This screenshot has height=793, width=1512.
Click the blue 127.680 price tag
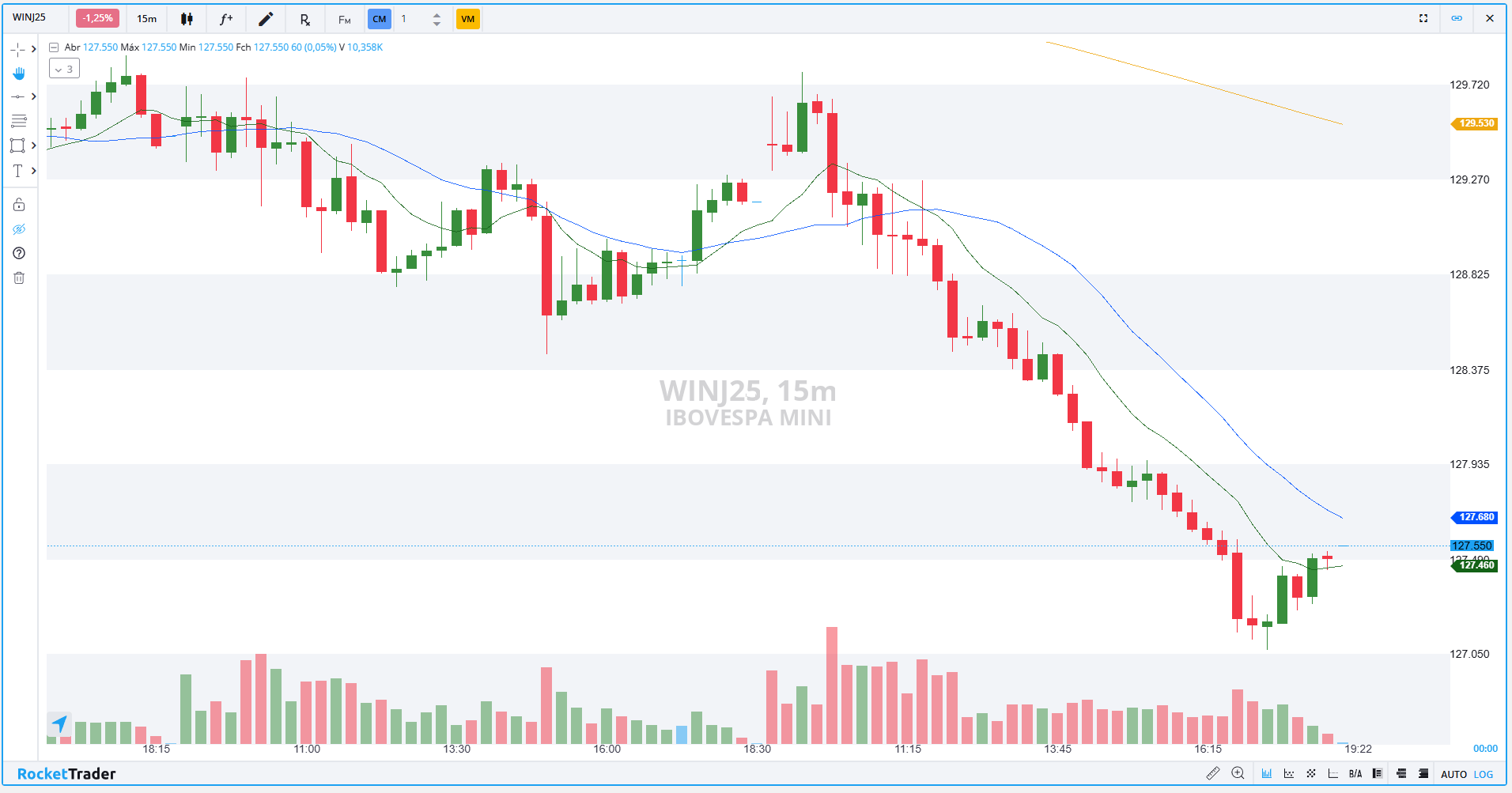coord(1475,517)
